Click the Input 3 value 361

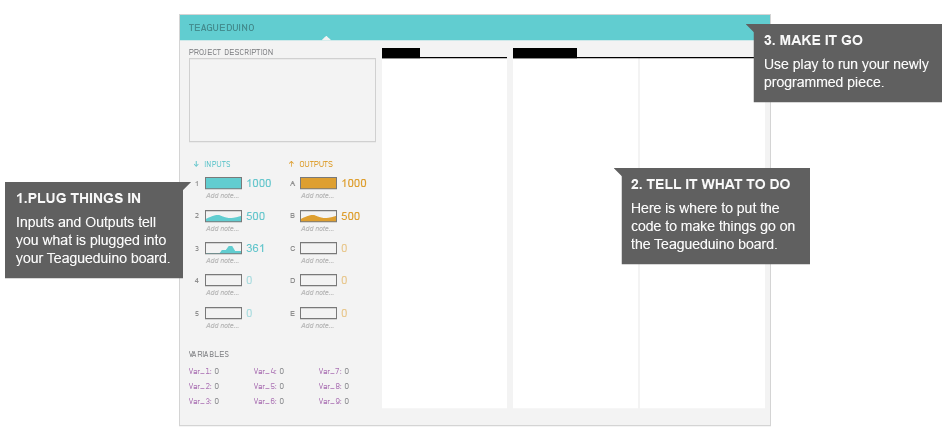(255, 248)
